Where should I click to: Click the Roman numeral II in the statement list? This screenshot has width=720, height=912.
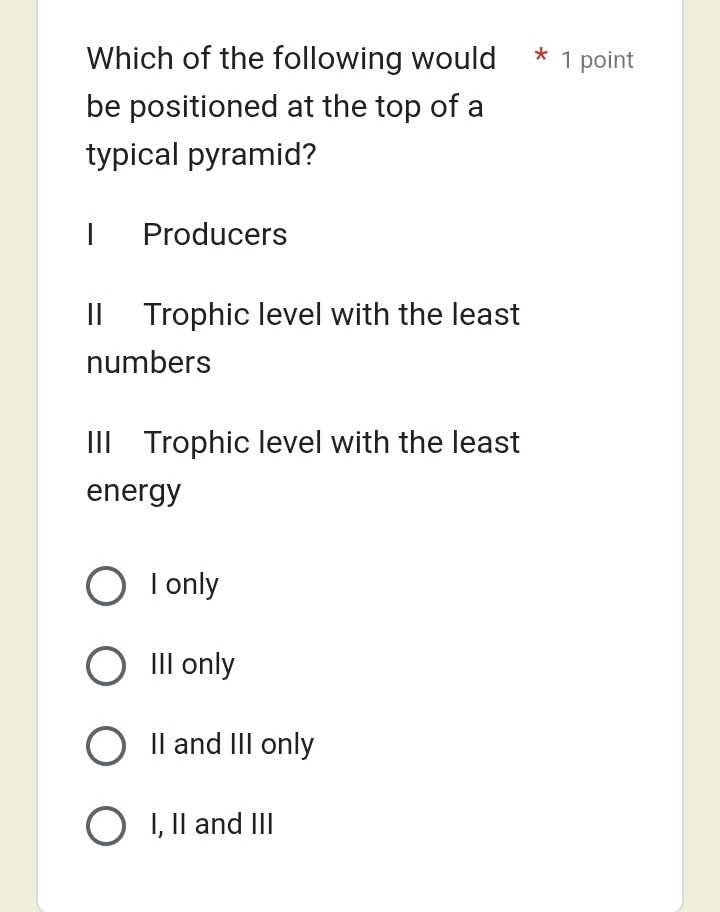[95, 315]
